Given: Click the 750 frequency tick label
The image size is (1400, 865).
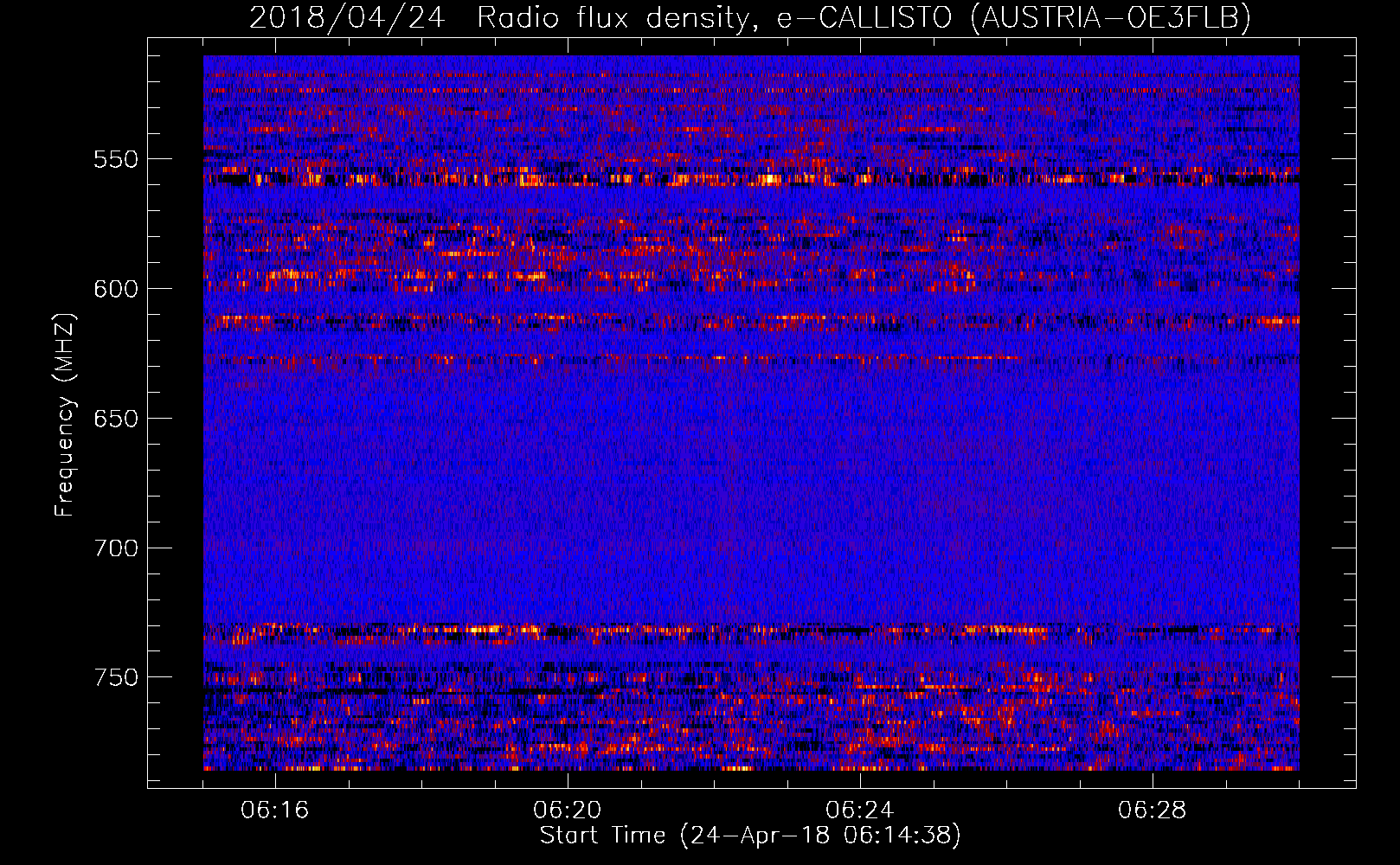Looking at the screenshot, I should 116,677.
